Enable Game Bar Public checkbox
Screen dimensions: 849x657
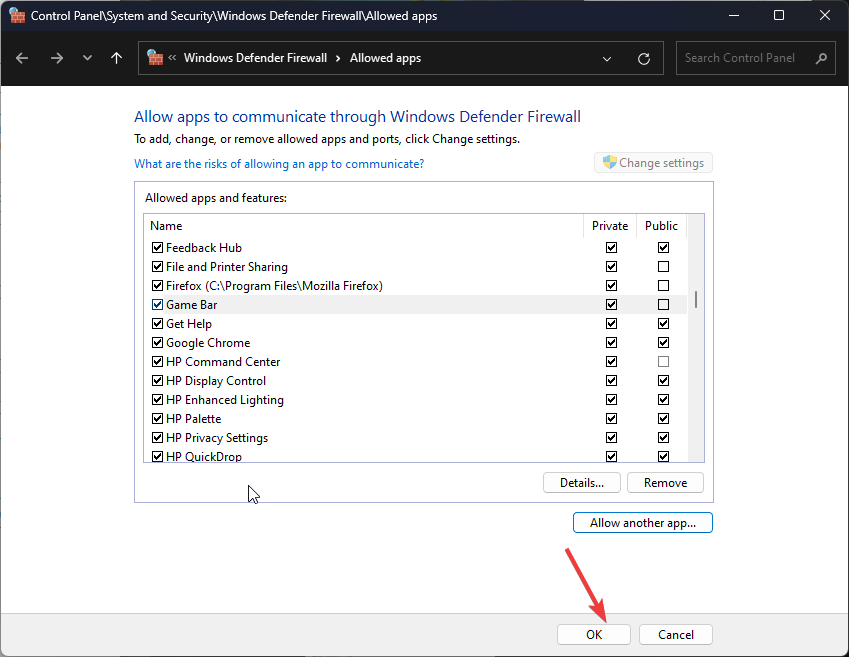[663, 304]
